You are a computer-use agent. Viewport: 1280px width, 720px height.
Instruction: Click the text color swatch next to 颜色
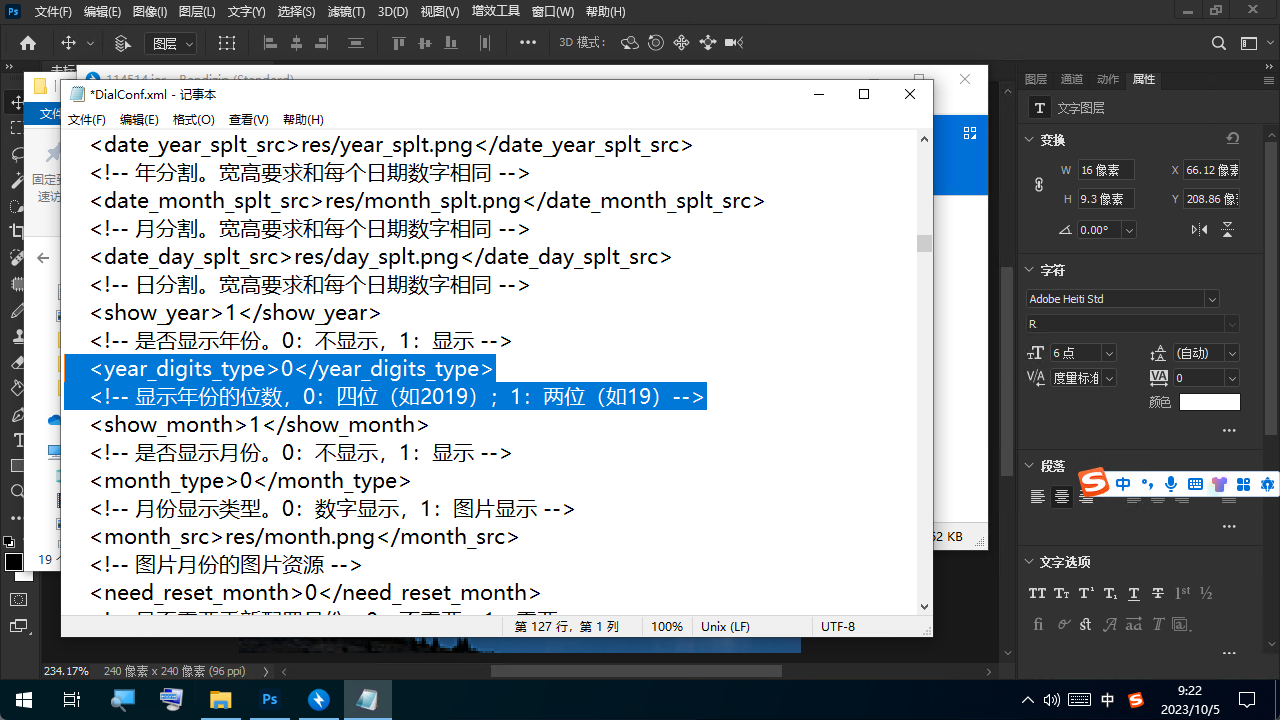pos(1209,402)
